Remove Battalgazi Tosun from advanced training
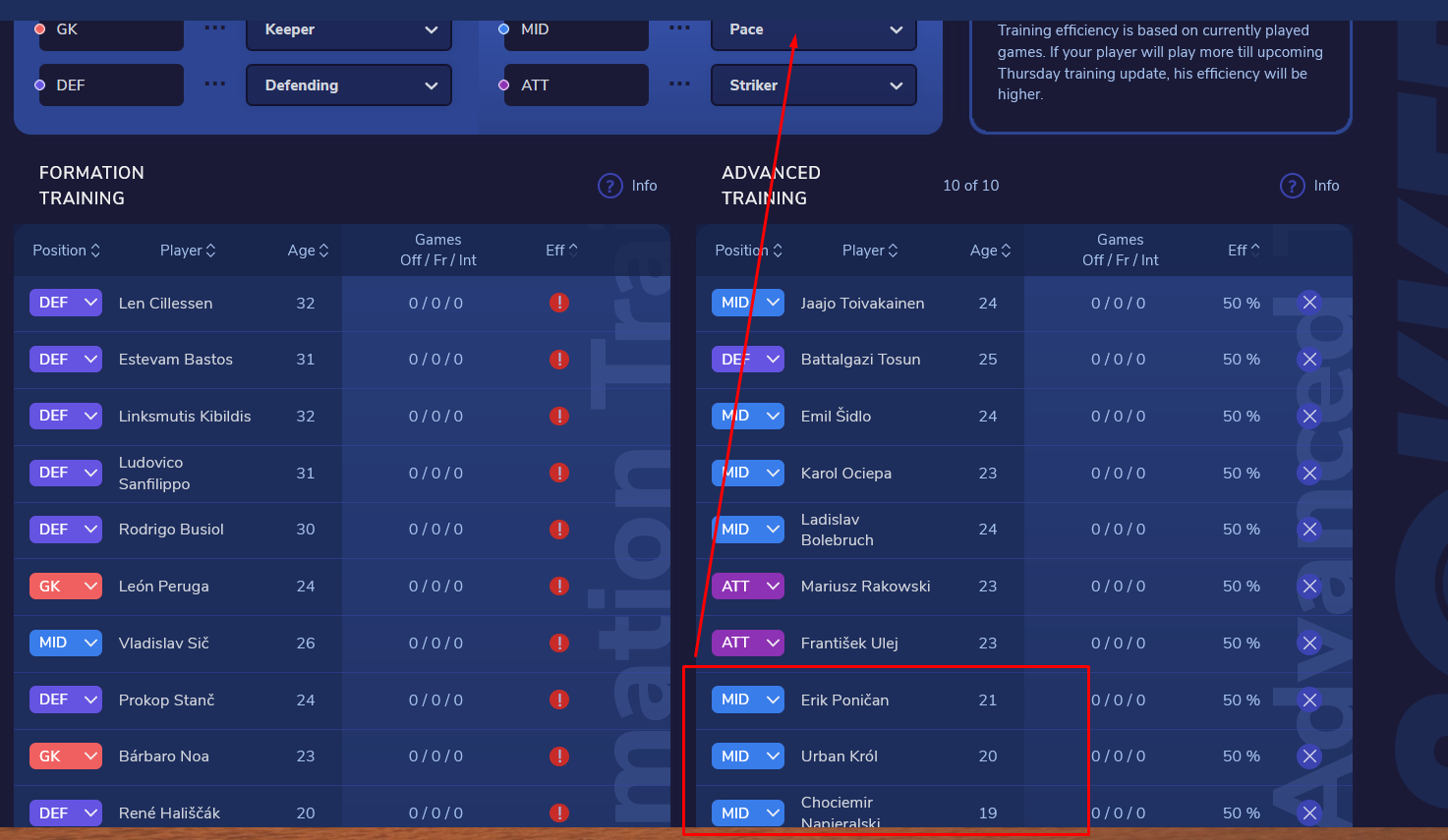The image size is (1448, 840). tap(1309, 360)
